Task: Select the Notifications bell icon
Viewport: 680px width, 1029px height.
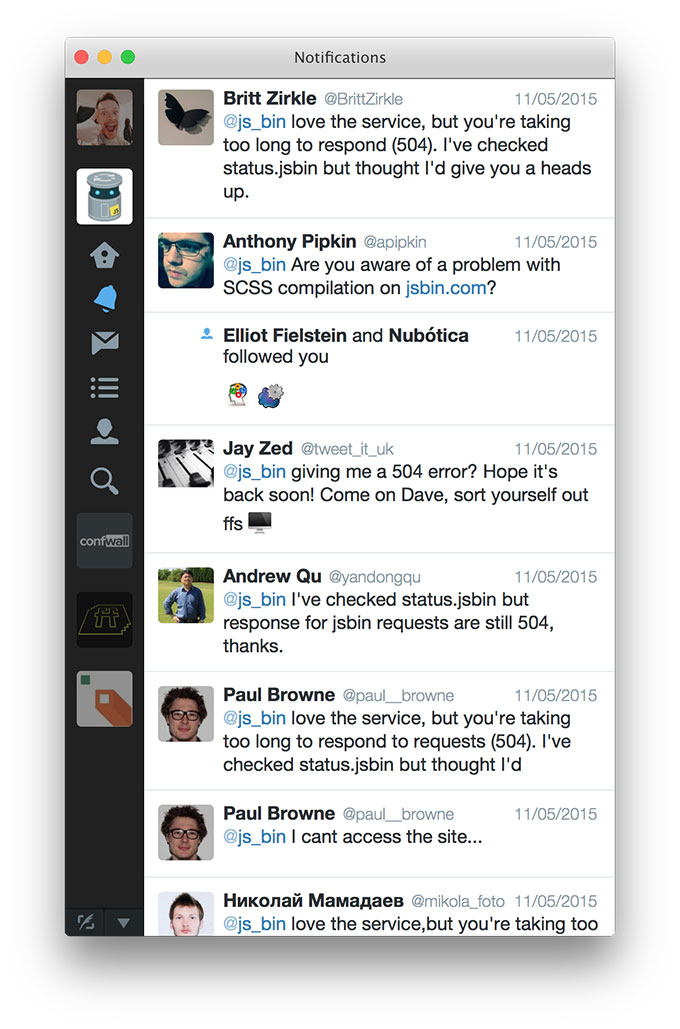Action: click(x=105, y=298)
